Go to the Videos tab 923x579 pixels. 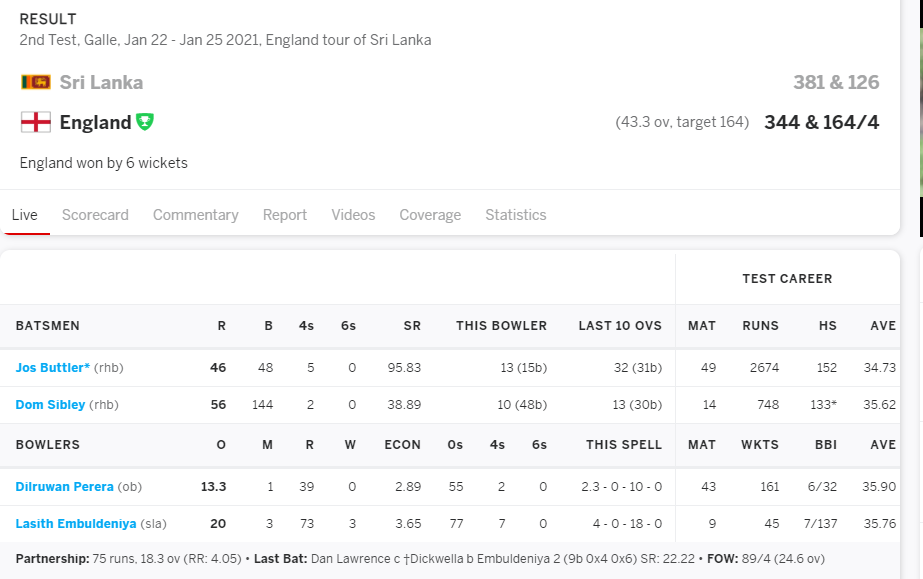(353, 215)
